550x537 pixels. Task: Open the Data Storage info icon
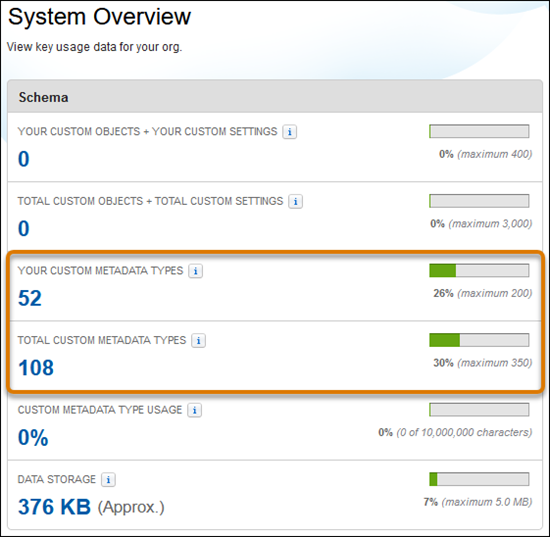tap(108, 479)
